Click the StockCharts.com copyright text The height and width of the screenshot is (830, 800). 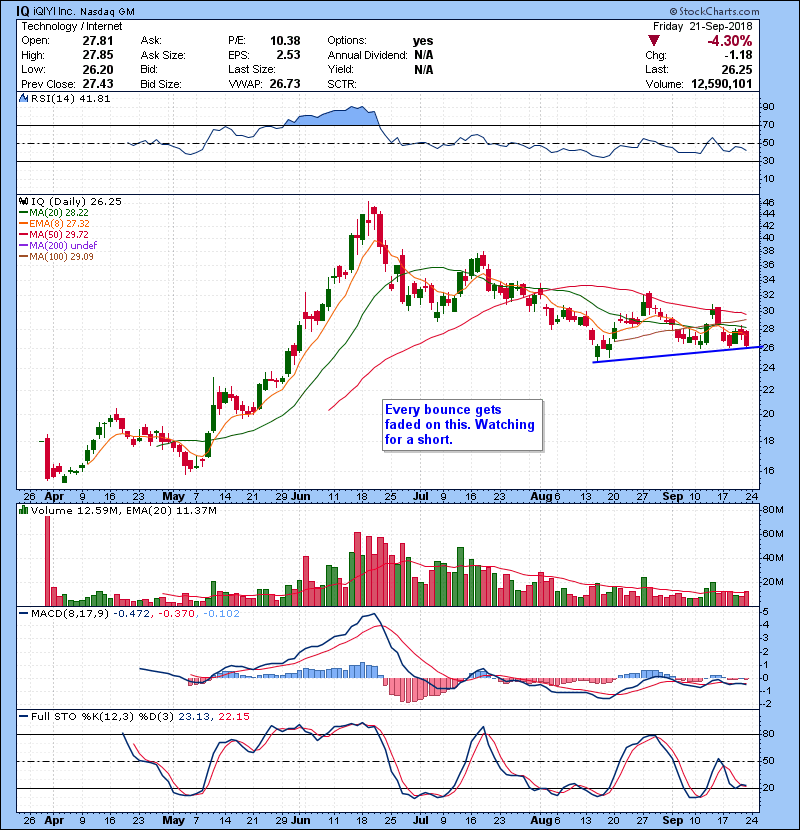pos(714,11)
